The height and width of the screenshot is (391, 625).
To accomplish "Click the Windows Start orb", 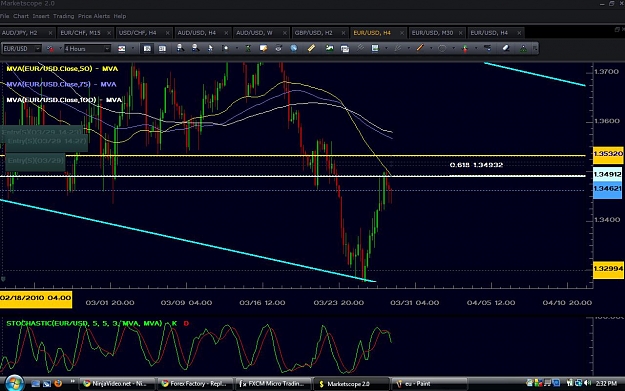I will 14,383.
